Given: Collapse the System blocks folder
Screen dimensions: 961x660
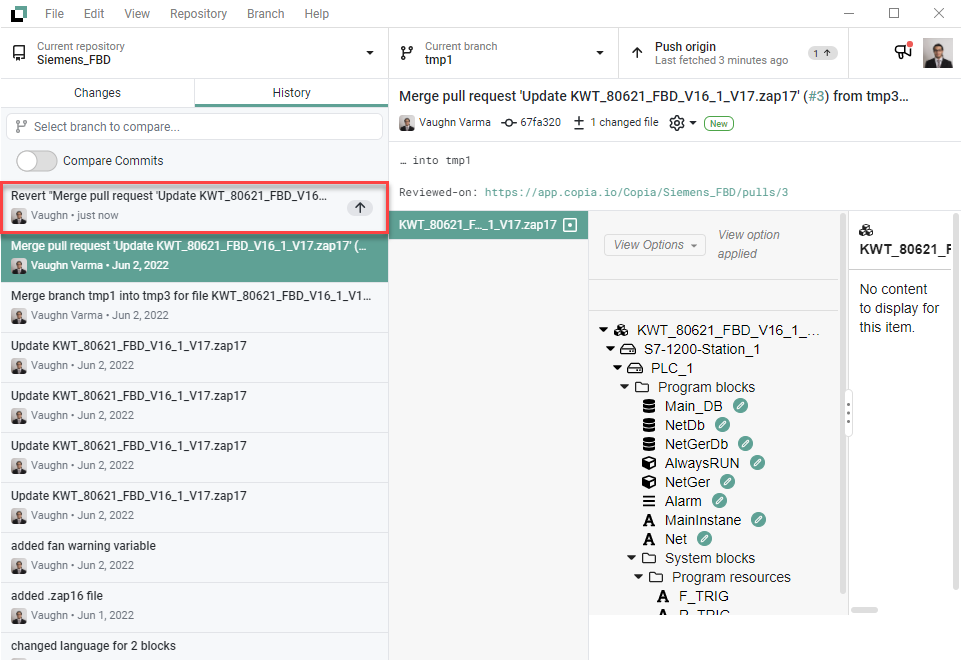Looking at the screenshot, I should coord(632,558).
